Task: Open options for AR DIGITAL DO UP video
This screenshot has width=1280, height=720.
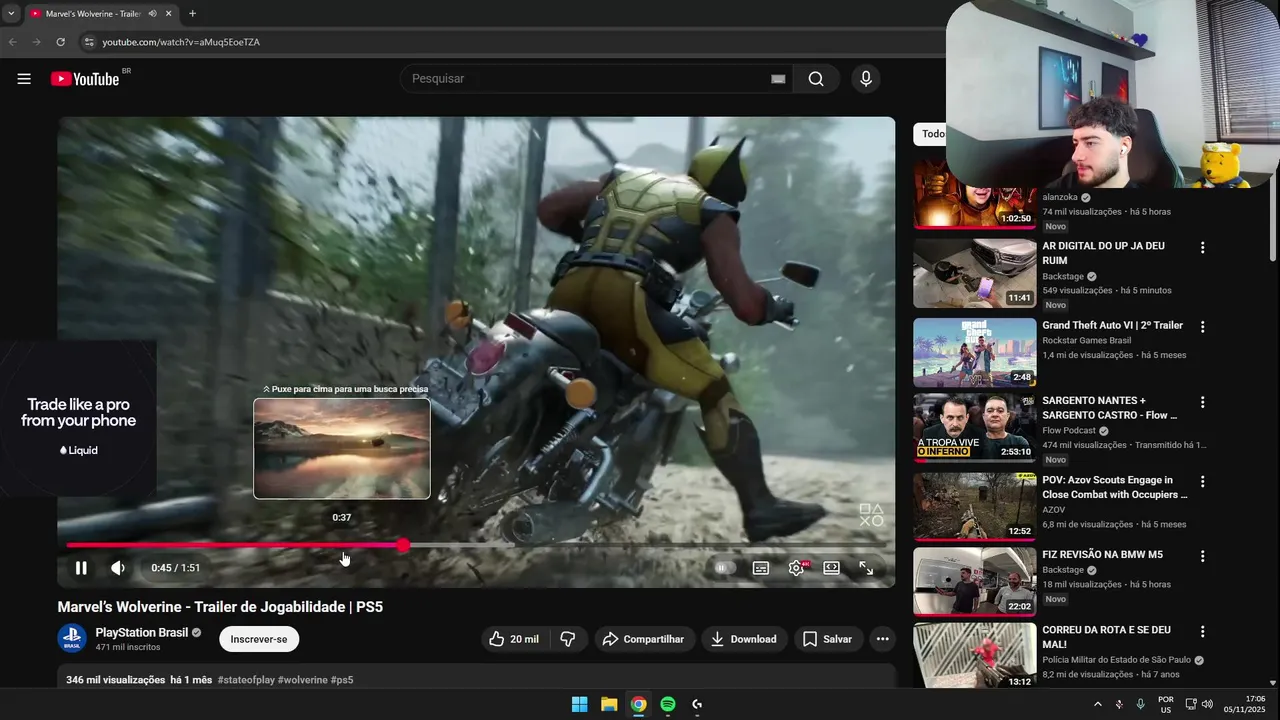Action: click(x=1202, y=248)
